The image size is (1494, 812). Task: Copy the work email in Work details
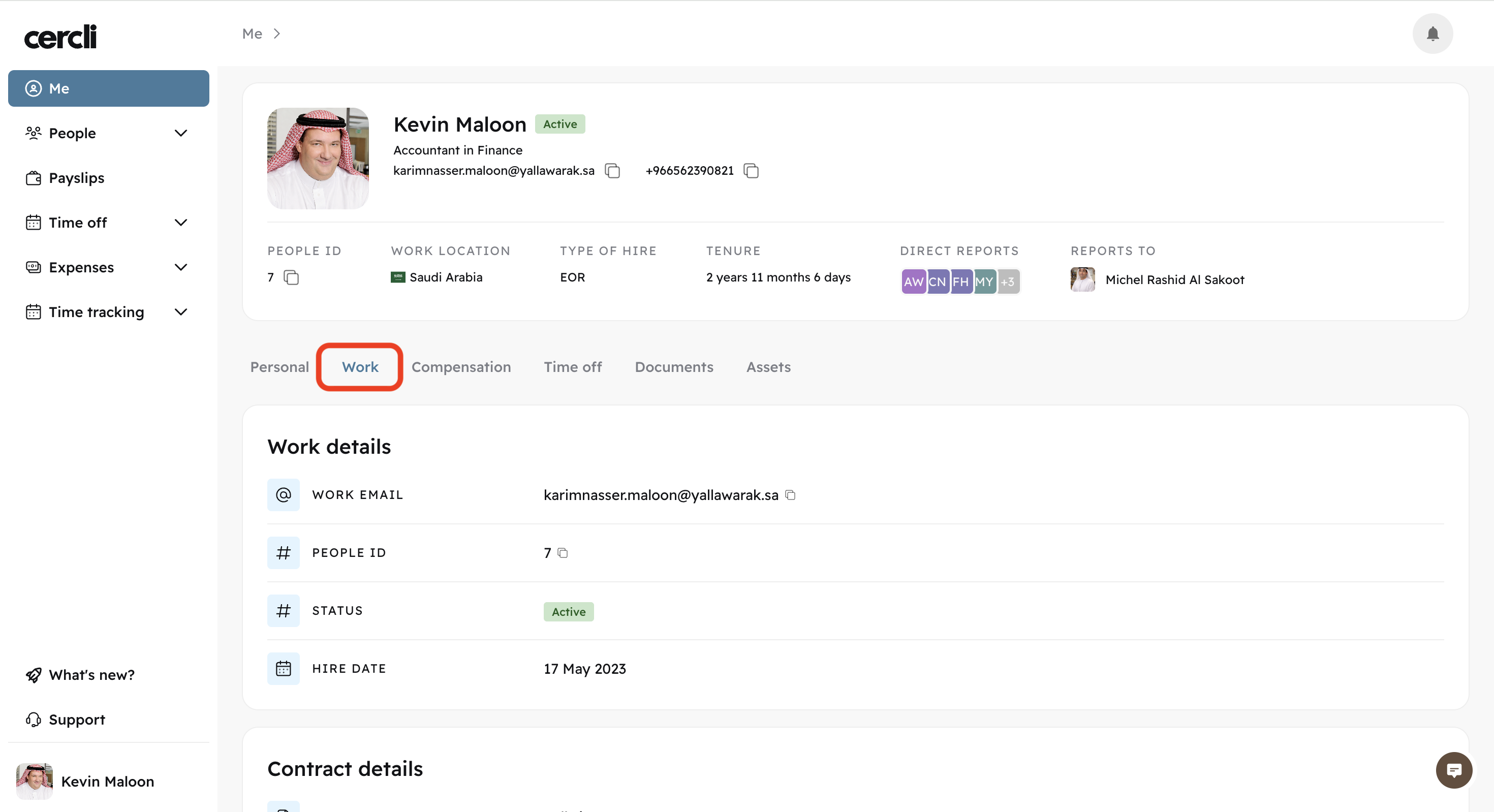click(x=790, y=495)
